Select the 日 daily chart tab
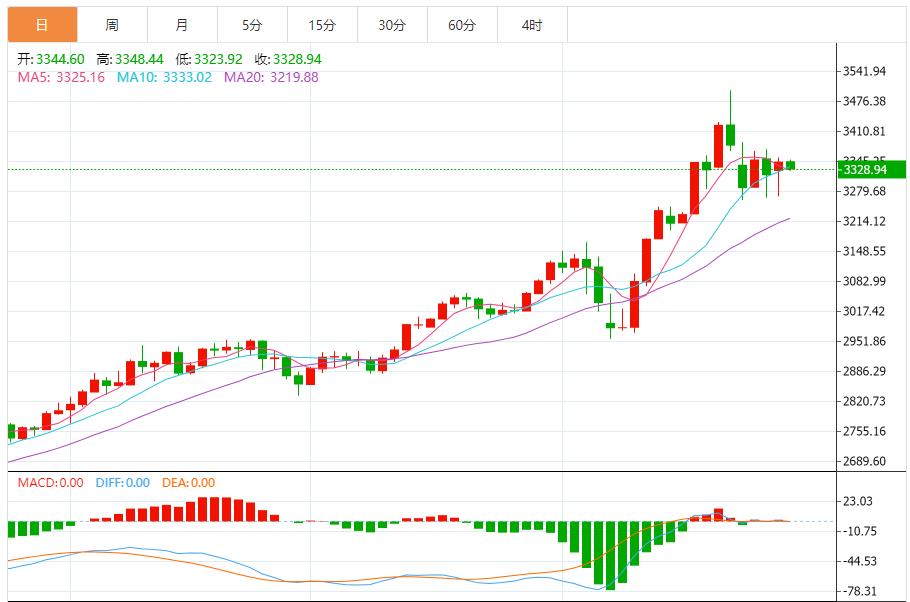Screen dimensions: 910x602 coord(41,25)
